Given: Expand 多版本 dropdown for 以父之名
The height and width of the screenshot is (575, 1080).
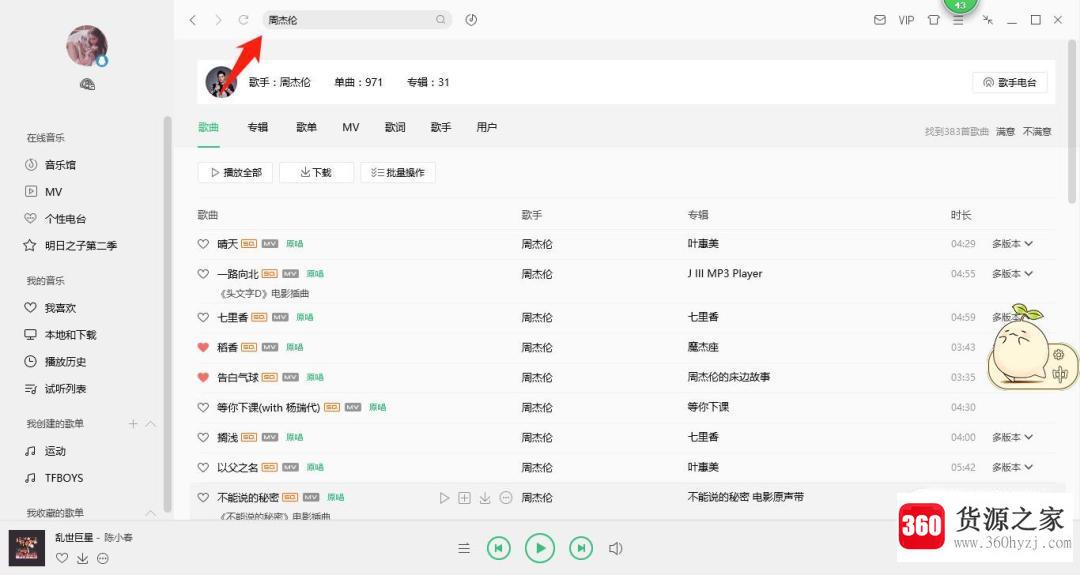Looking at the screenshot, I should (x=1012, y=467).
